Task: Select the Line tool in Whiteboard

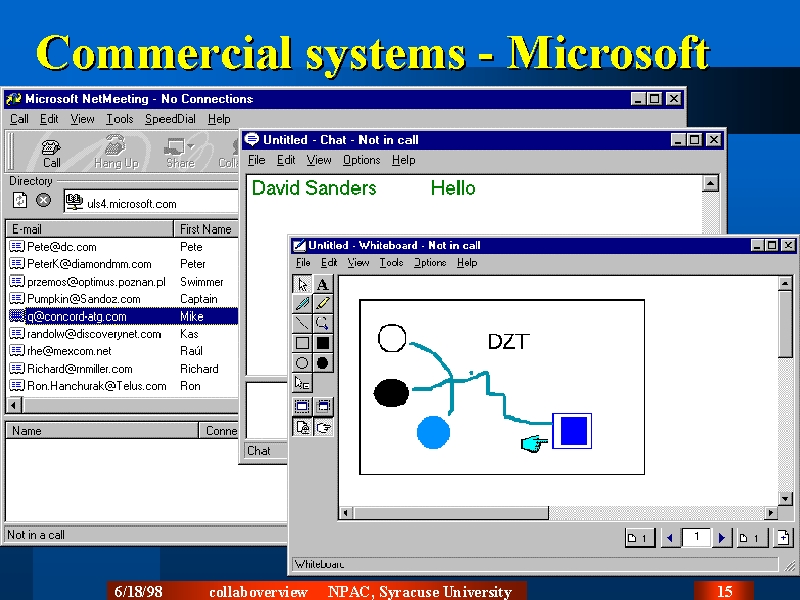Action: coord(302,323)
